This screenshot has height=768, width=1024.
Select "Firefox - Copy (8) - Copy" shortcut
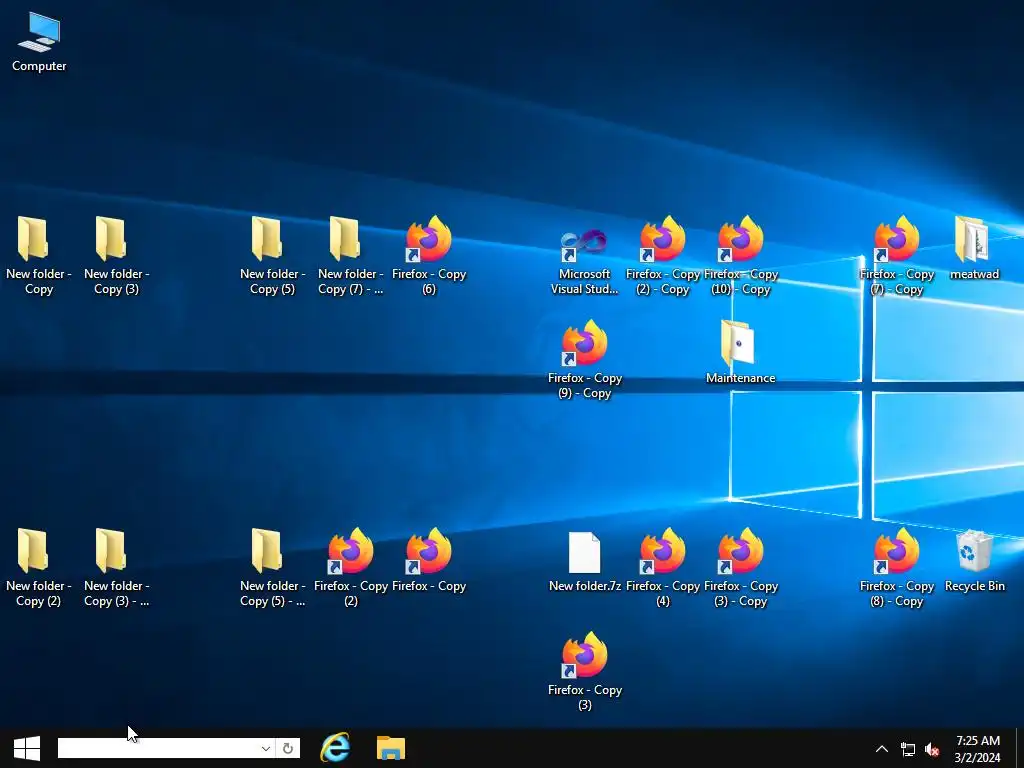click(x=897, y=568)
